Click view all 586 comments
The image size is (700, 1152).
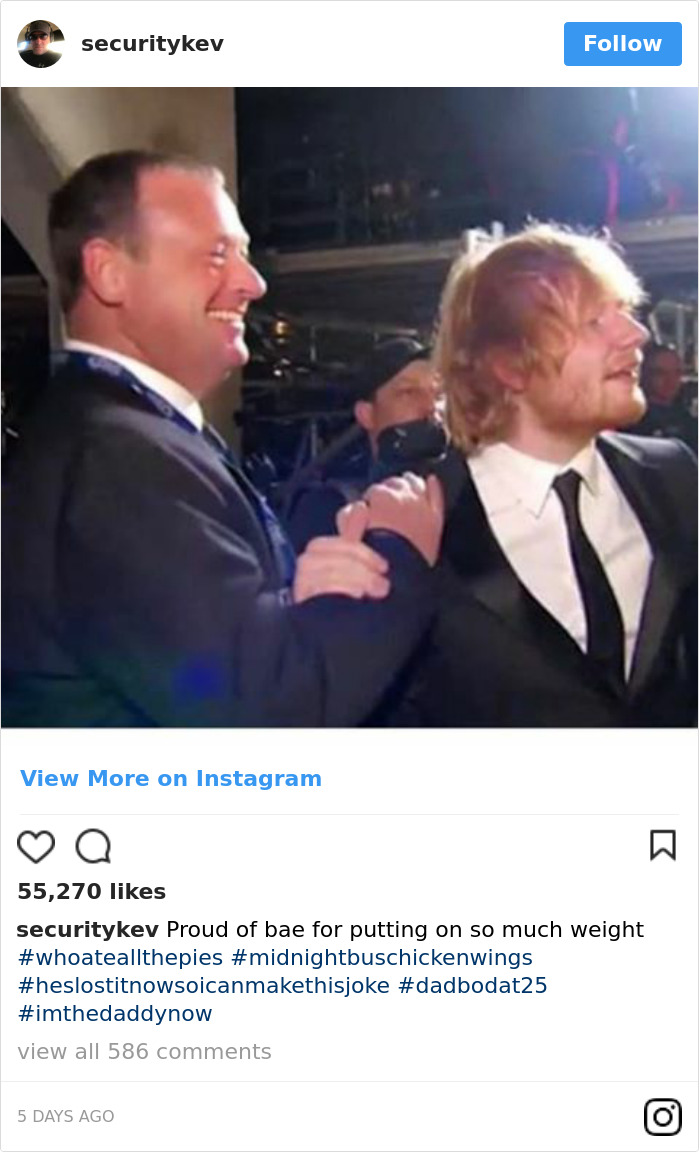click(144, 1051)
